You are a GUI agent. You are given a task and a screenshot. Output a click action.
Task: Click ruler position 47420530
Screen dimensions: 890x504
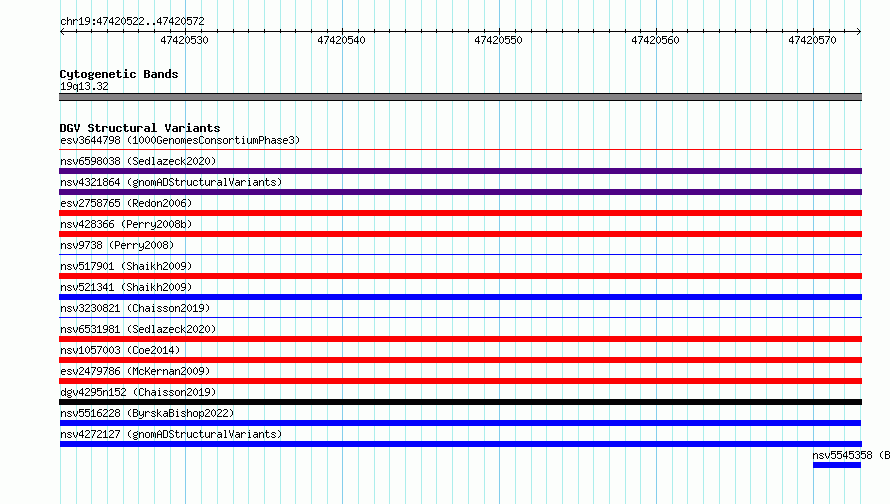[184, 40]
